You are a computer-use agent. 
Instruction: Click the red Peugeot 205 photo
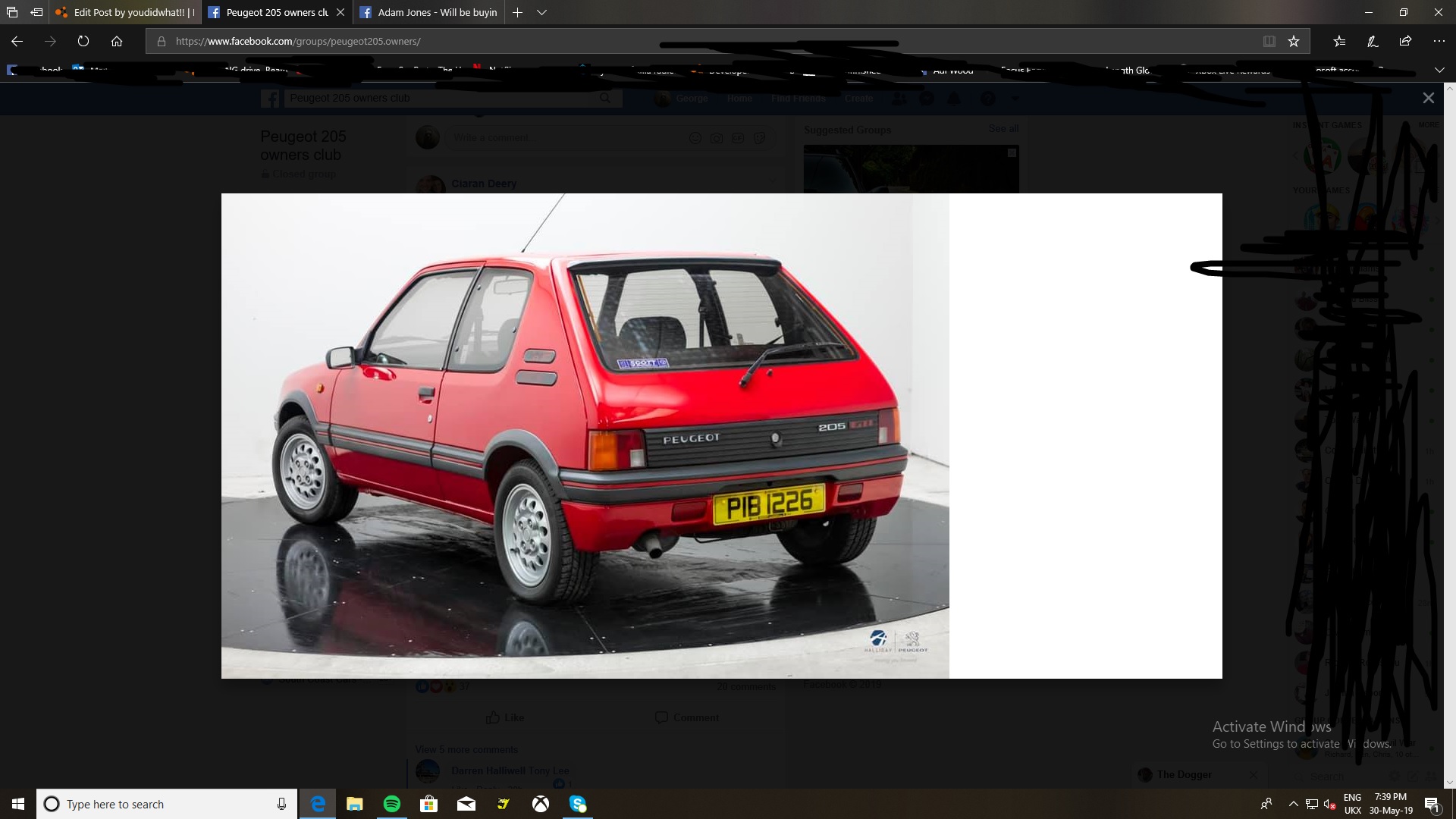585,436
